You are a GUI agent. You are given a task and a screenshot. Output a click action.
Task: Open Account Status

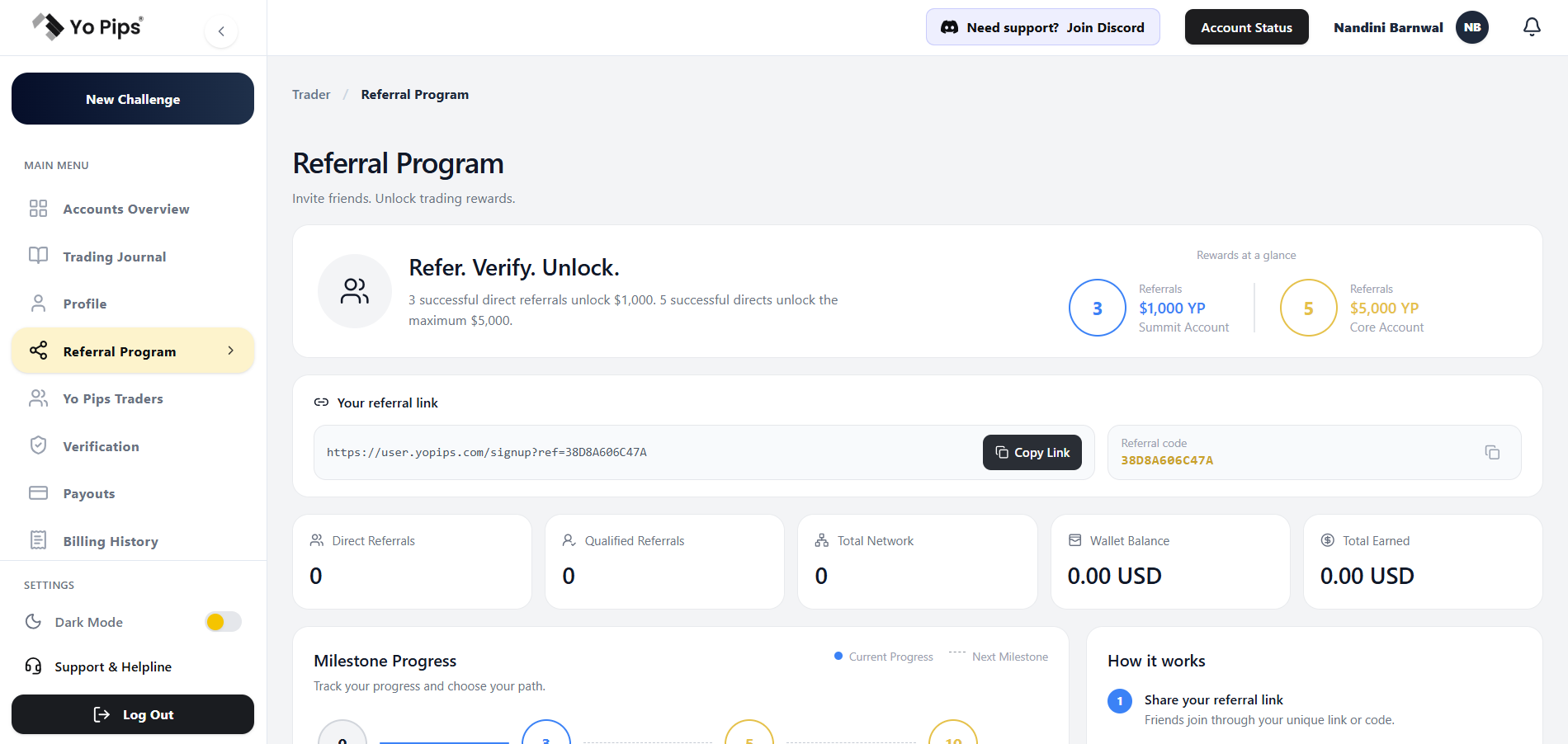click(x=1247, y=27)
